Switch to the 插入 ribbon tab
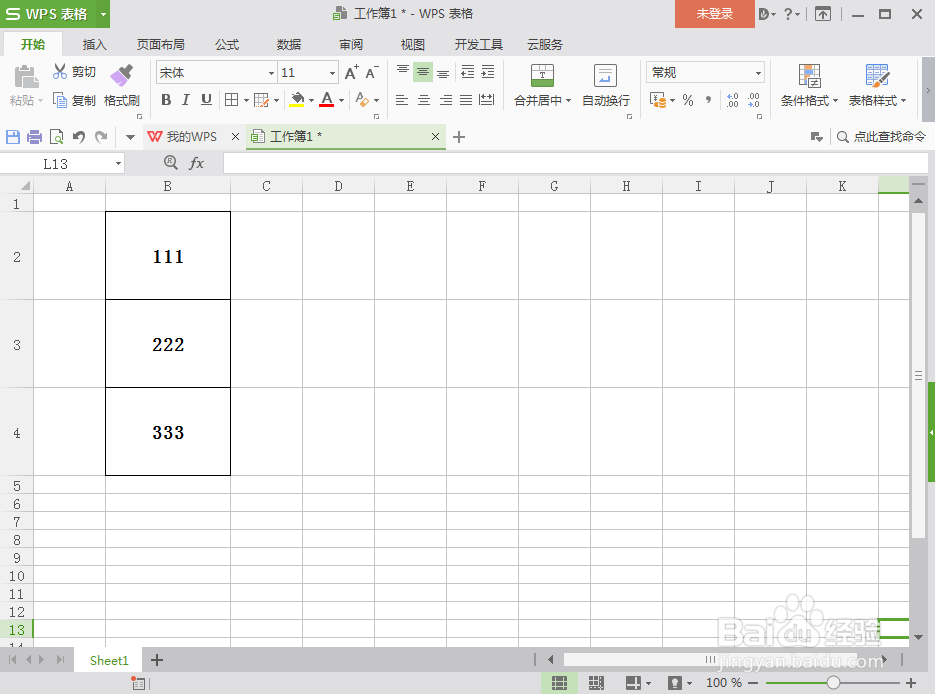This screenshot has height=694, width=935. point(94,45)
